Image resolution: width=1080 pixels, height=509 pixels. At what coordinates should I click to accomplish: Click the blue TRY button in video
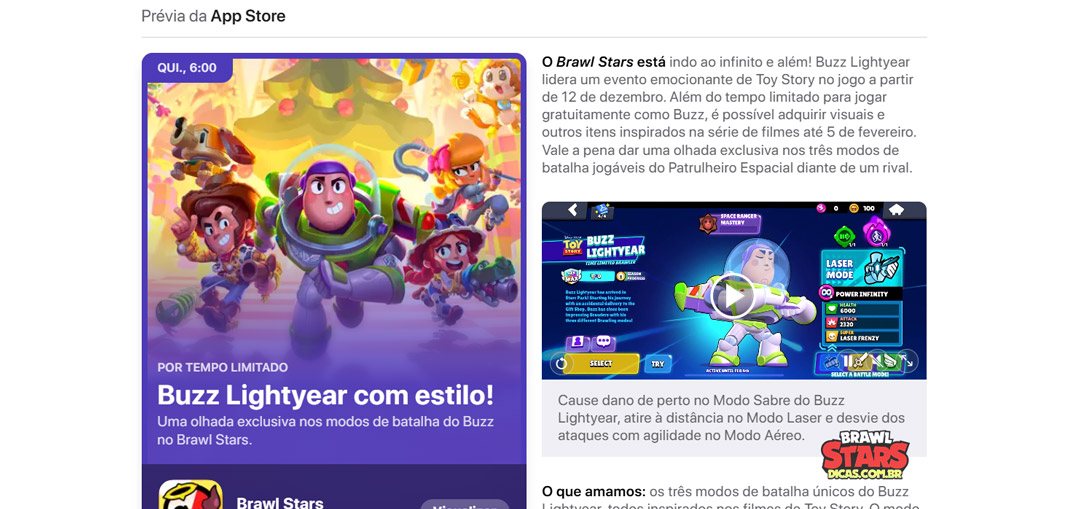click(x=658, y=364)
